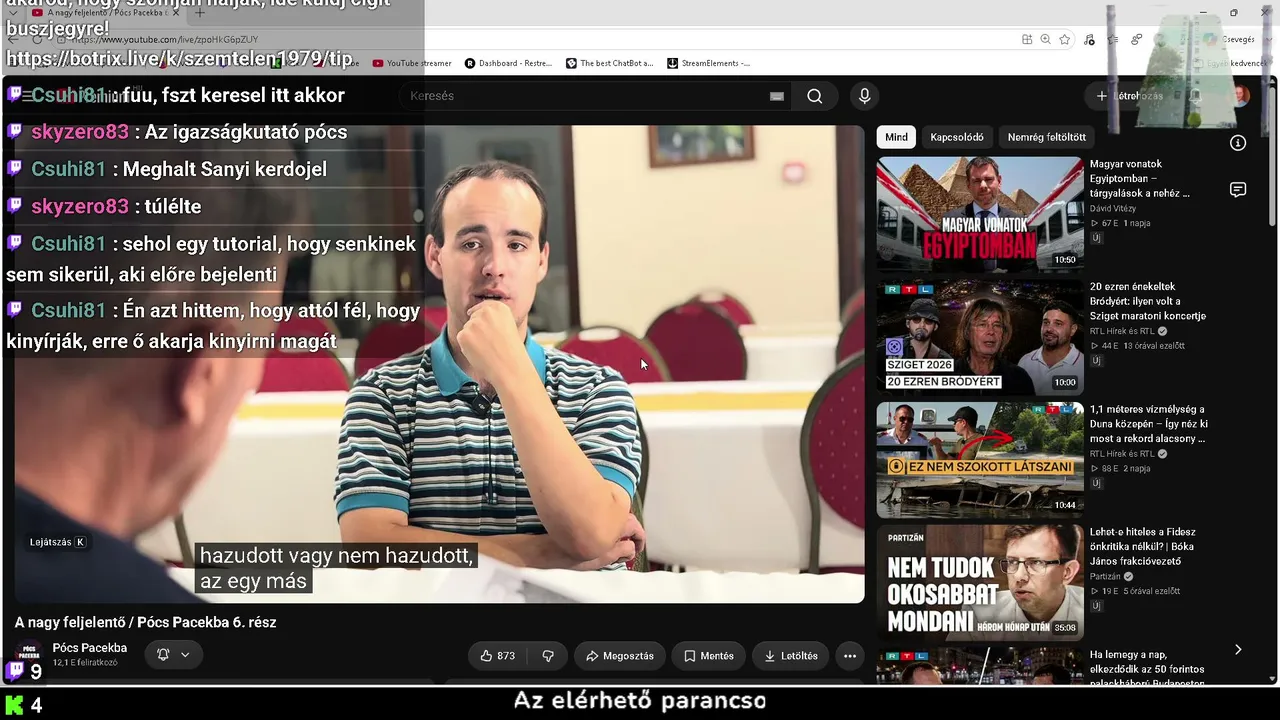The image size is (1280, 720).
Task: Click the YouTube search magnifier button
Action: (815, 96)
